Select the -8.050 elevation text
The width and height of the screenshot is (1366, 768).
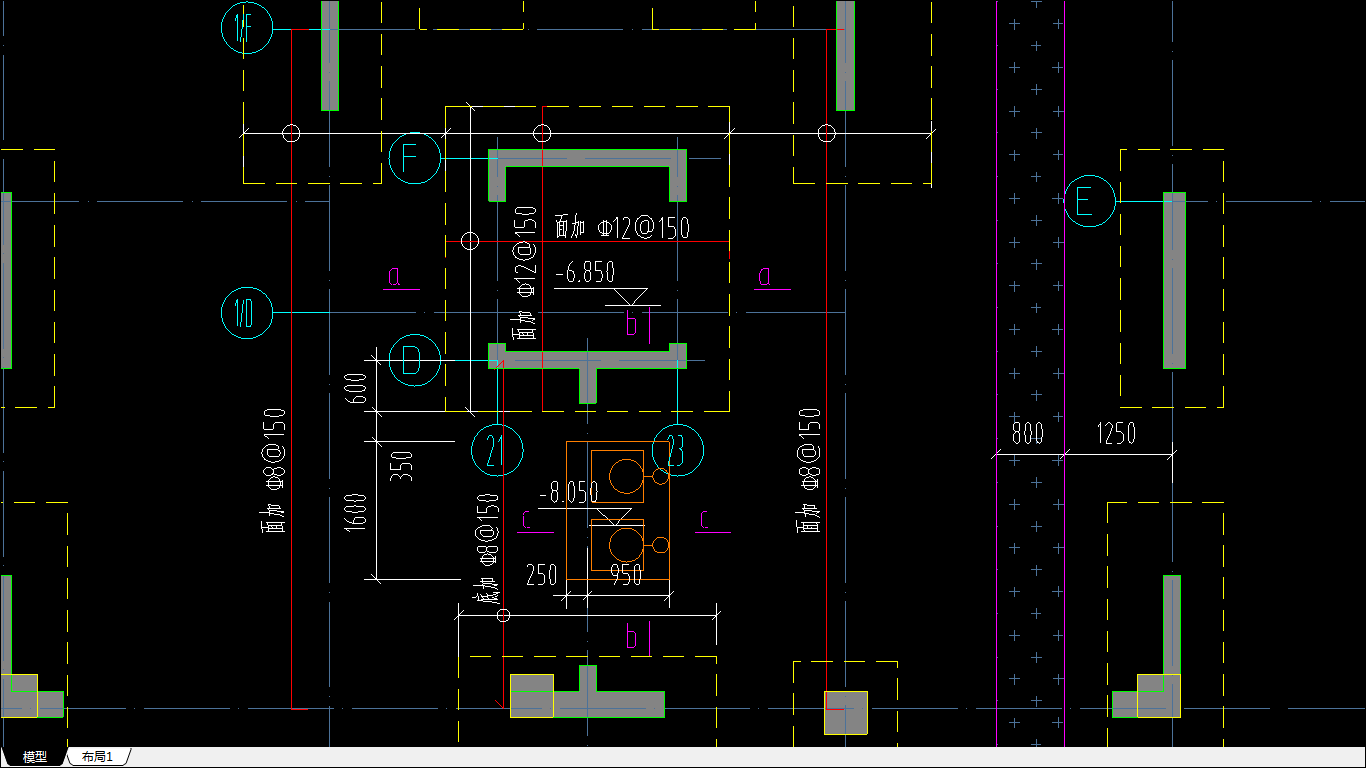[x=569, y=492]
